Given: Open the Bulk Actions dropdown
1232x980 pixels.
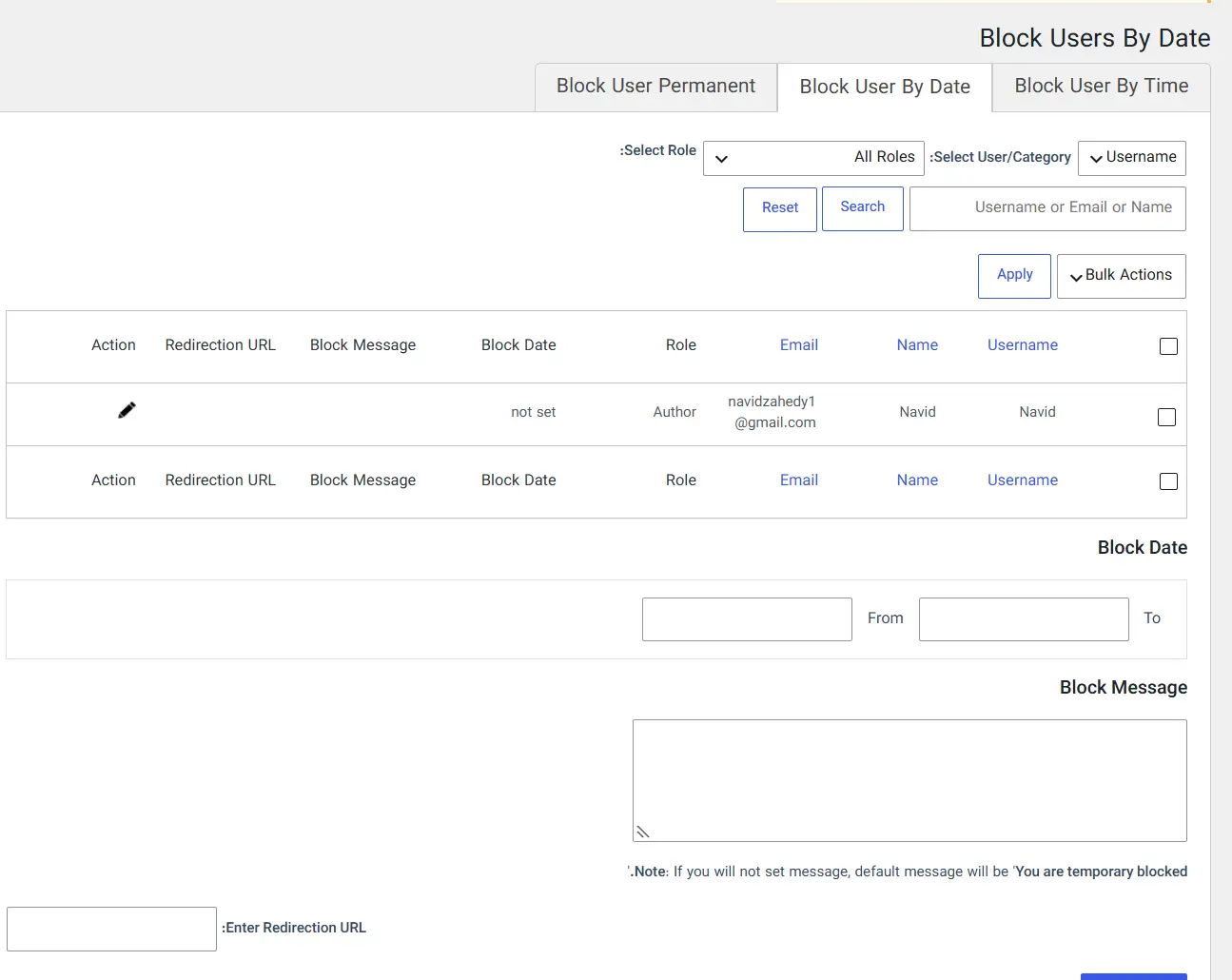Looking at the screenshot, I should [1122, 276].
